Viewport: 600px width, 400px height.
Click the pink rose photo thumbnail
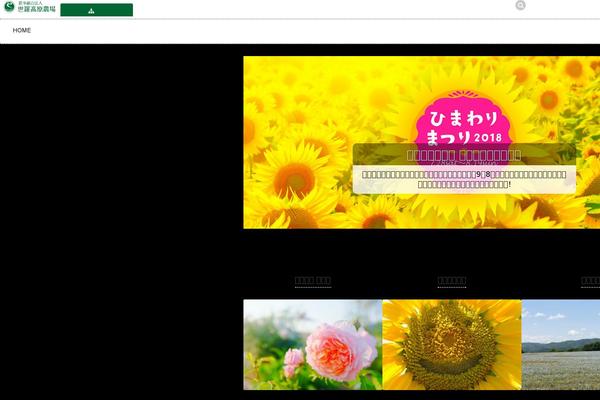click(x=313, y=344)
